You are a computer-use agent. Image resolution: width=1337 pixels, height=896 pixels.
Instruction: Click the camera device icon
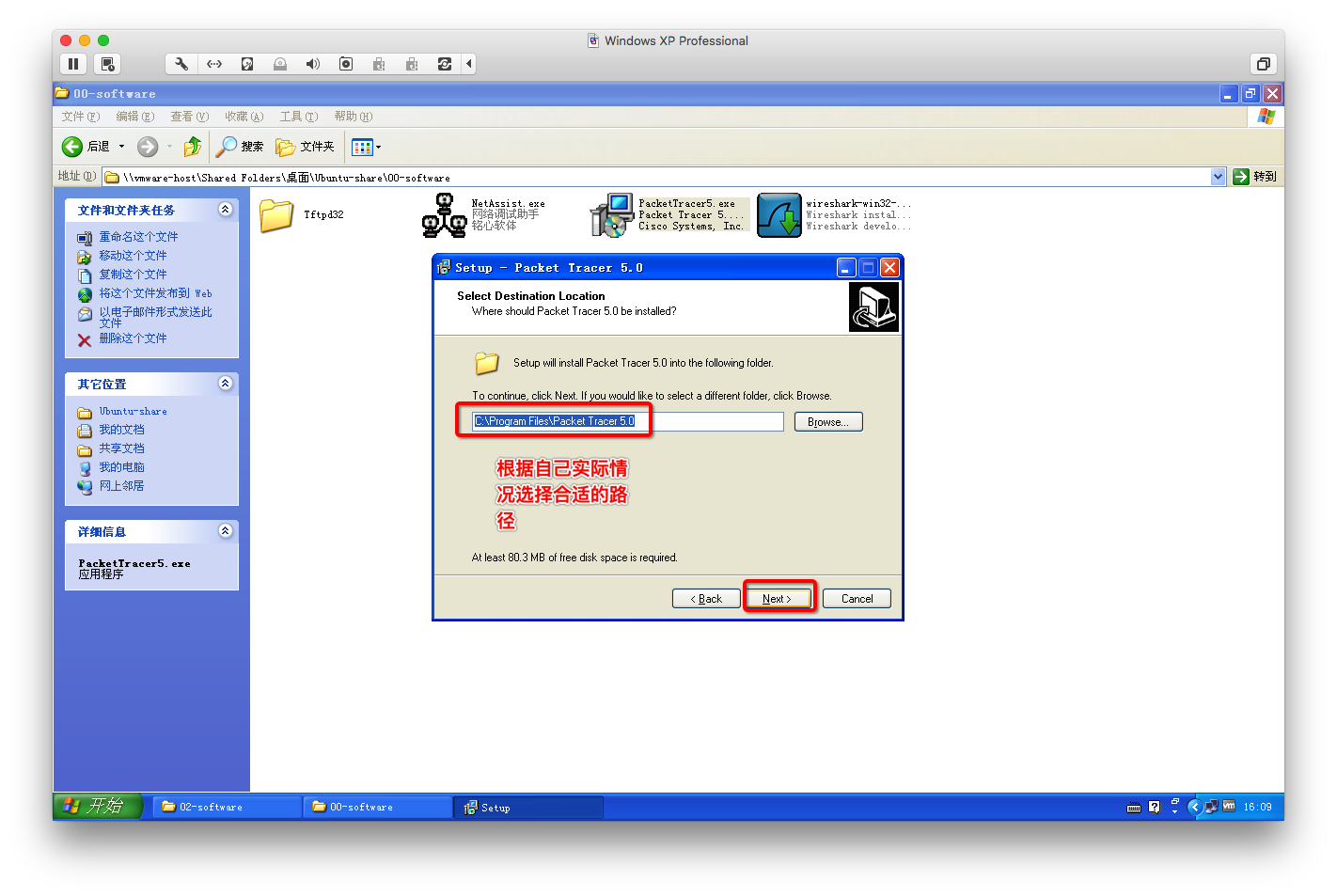pos(346,64)
